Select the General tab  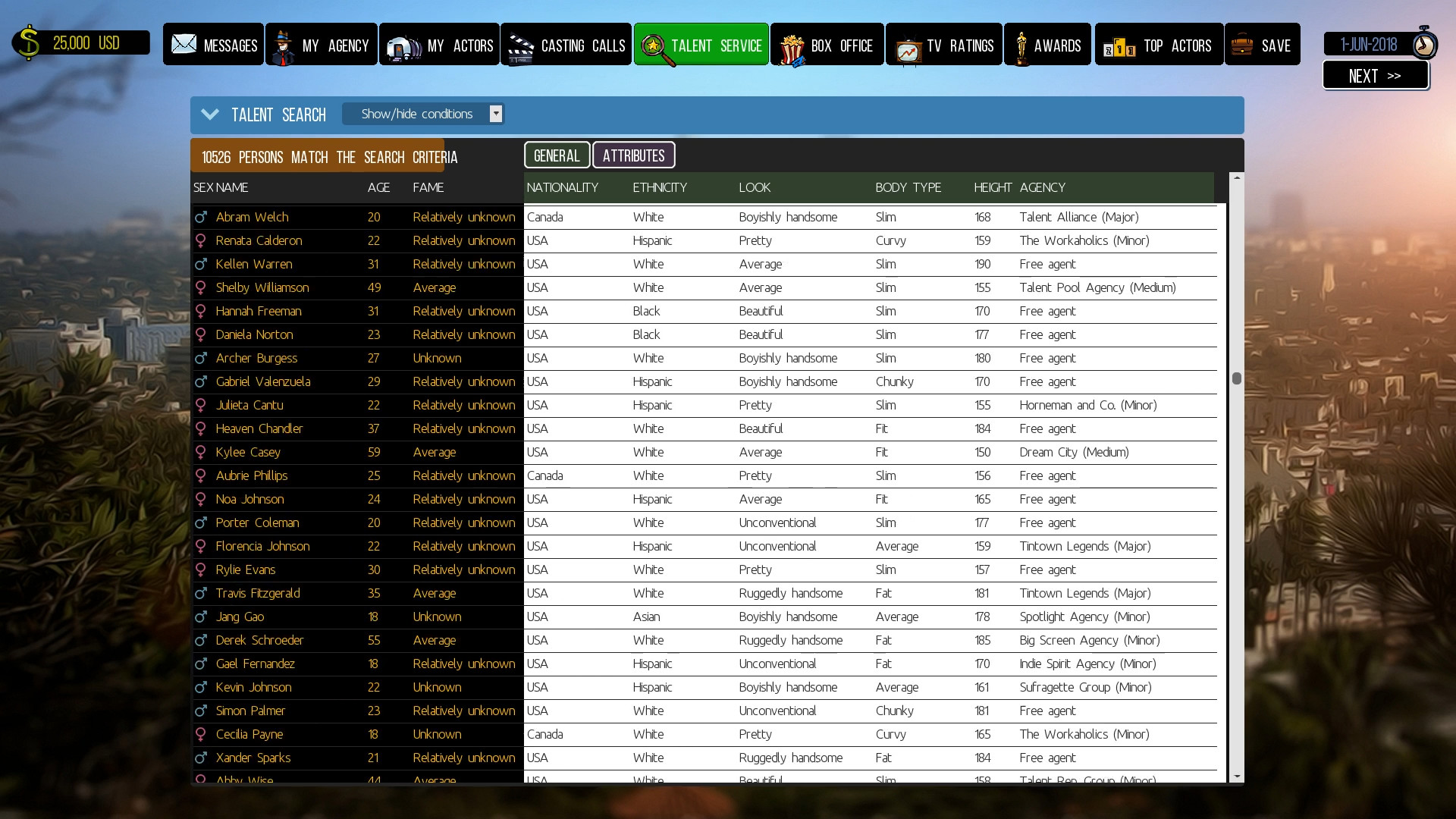pos(557,155)
